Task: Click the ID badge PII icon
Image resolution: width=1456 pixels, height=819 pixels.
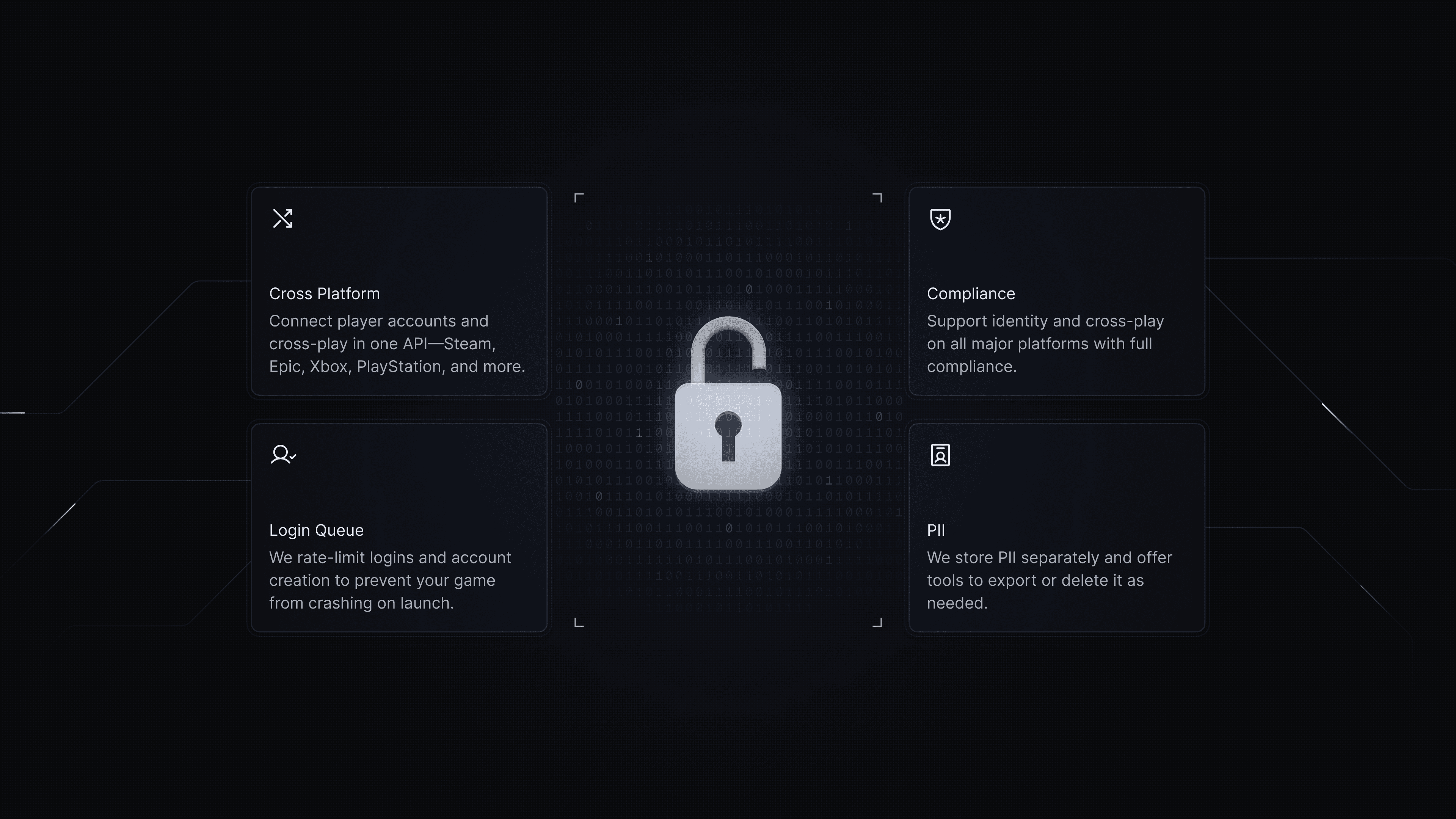Action: pos(940,455)
